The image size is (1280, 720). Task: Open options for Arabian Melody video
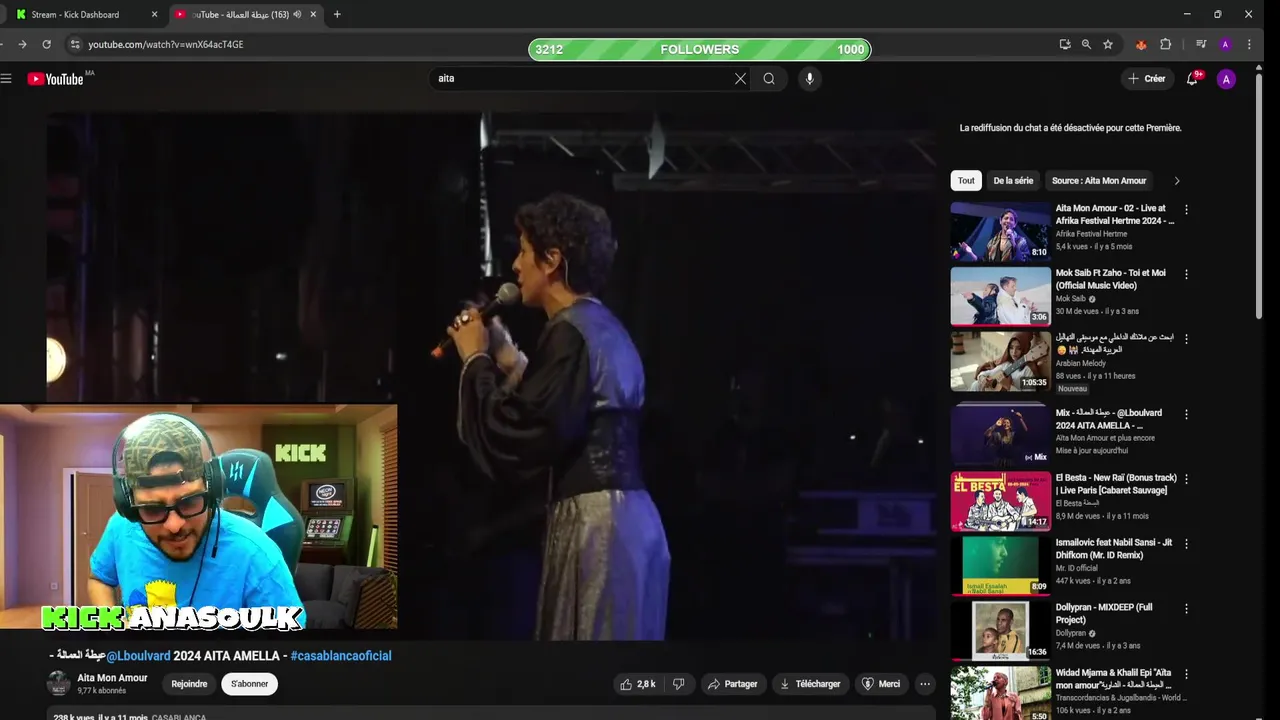(x=1186, y=339)
